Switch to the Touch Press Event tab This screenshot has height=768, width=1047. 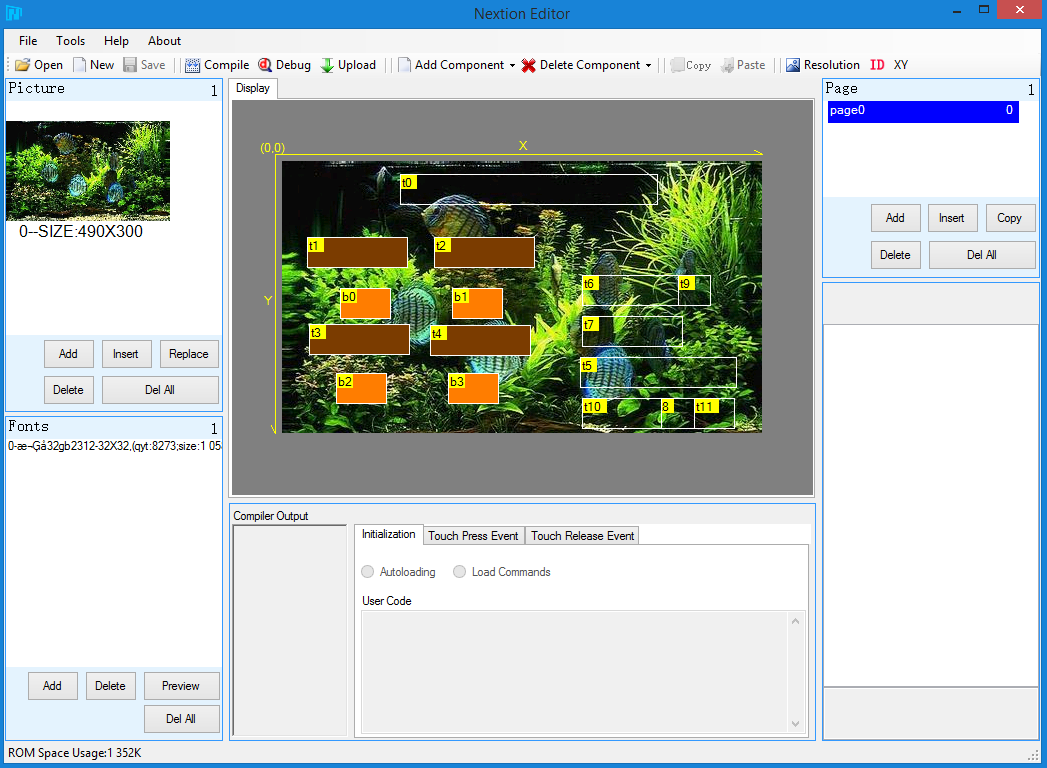473,536
